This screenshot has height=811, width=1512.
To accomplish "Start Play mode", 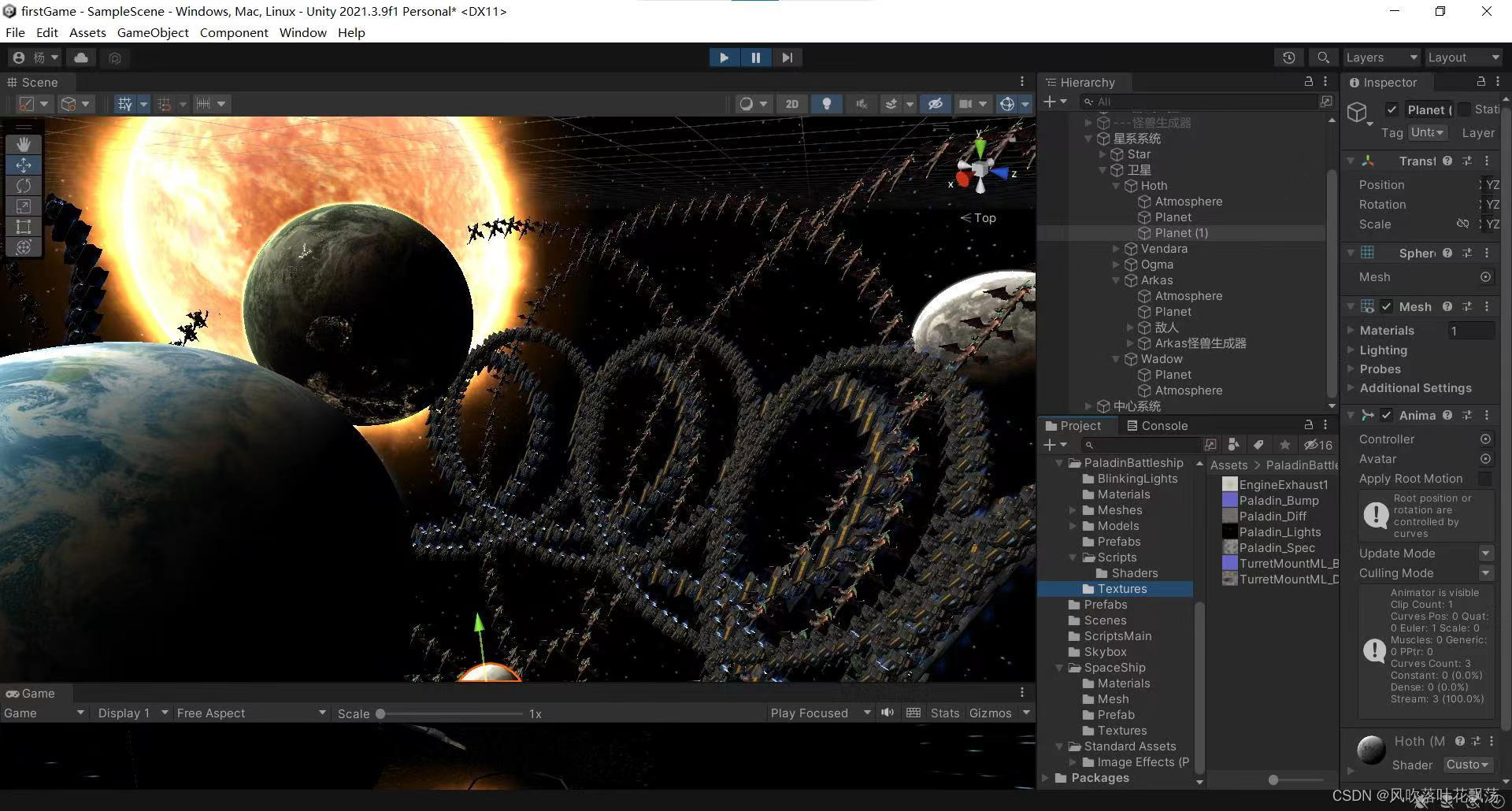I will coord(724,57).
